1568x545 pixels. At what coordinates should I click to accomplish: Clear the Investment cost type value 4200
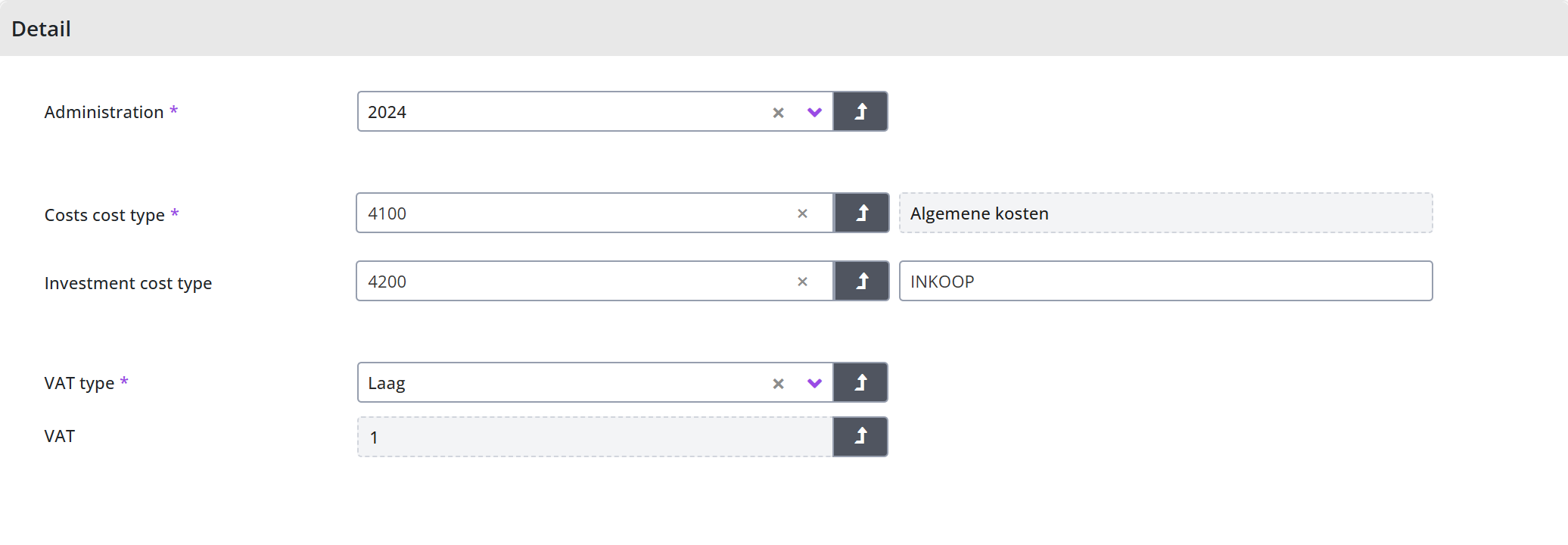click(802, 282)
